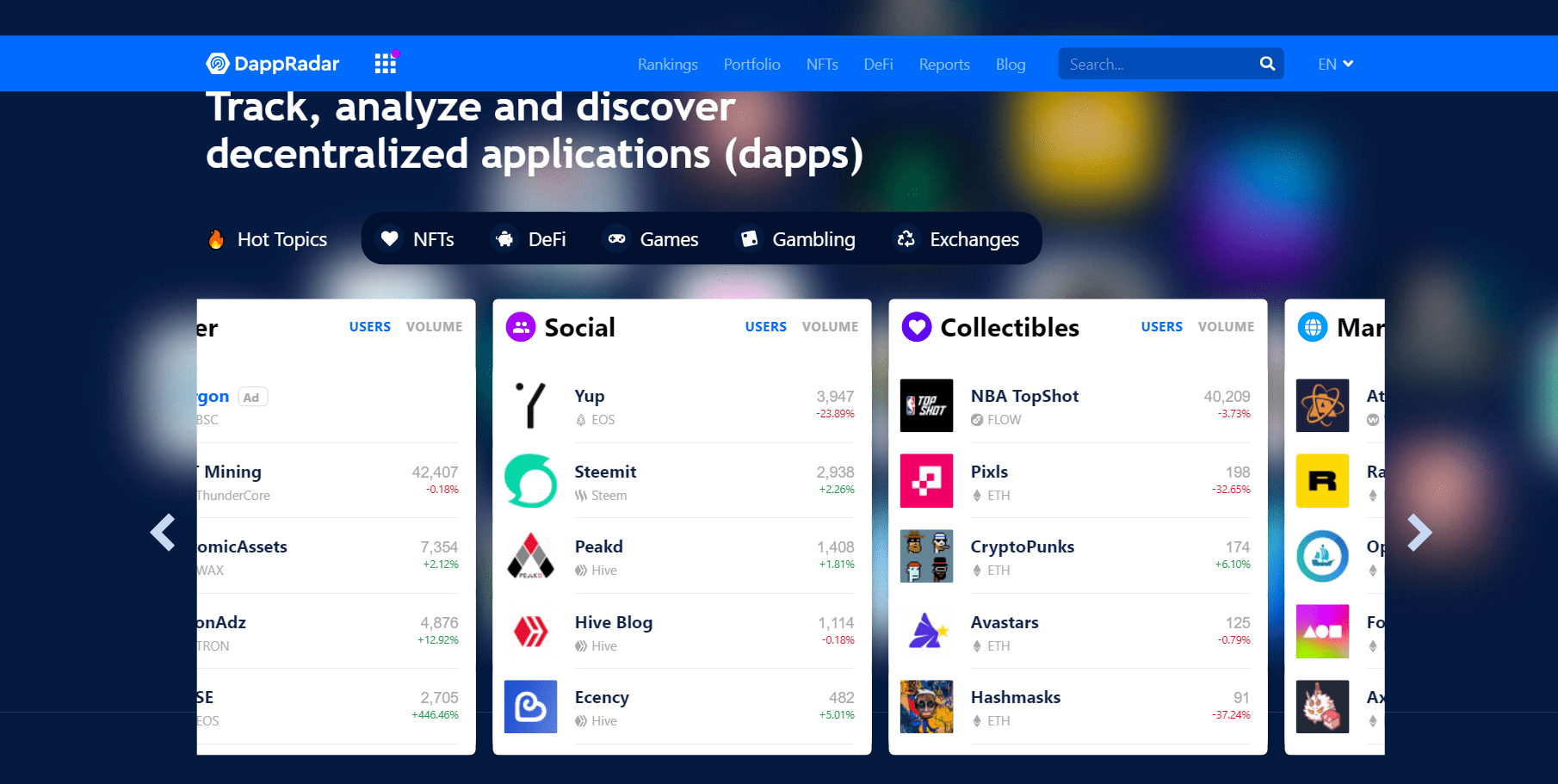Open the Pixls pink logo
The height and width of the screenshot is (784, 1558).
click(x=926, y=480)
